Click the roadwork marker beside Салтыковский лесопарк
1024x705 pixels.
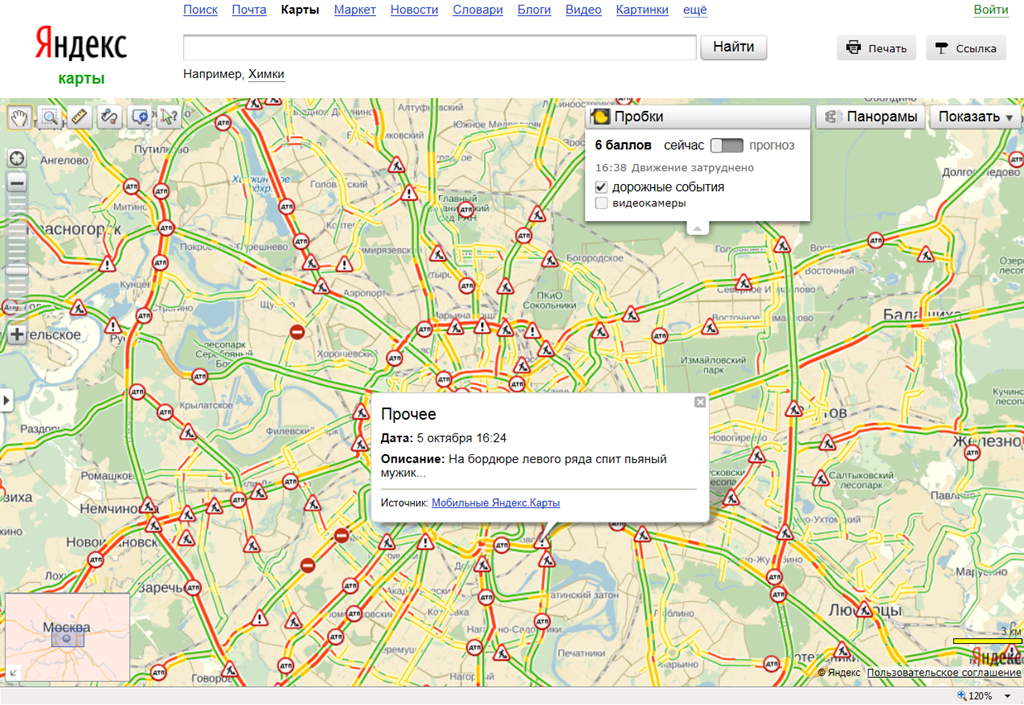tap(821, 478)
